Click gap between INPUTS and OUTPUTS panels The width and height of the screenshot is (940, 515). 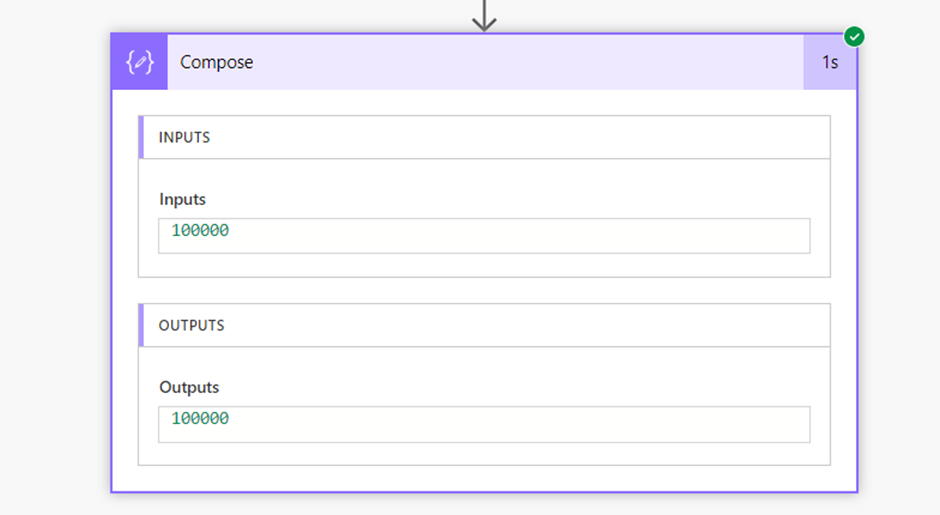coord(484,290)
